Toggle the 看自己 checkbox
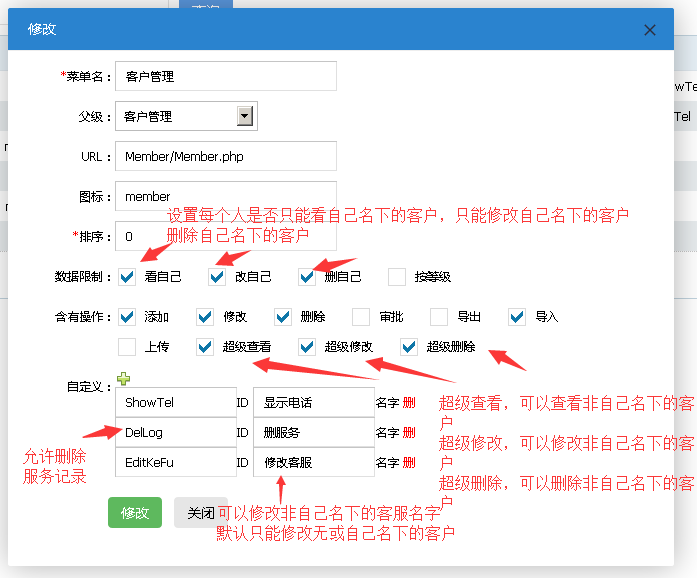The width and height of the screenshot is (697, 578). click(127, 277)
